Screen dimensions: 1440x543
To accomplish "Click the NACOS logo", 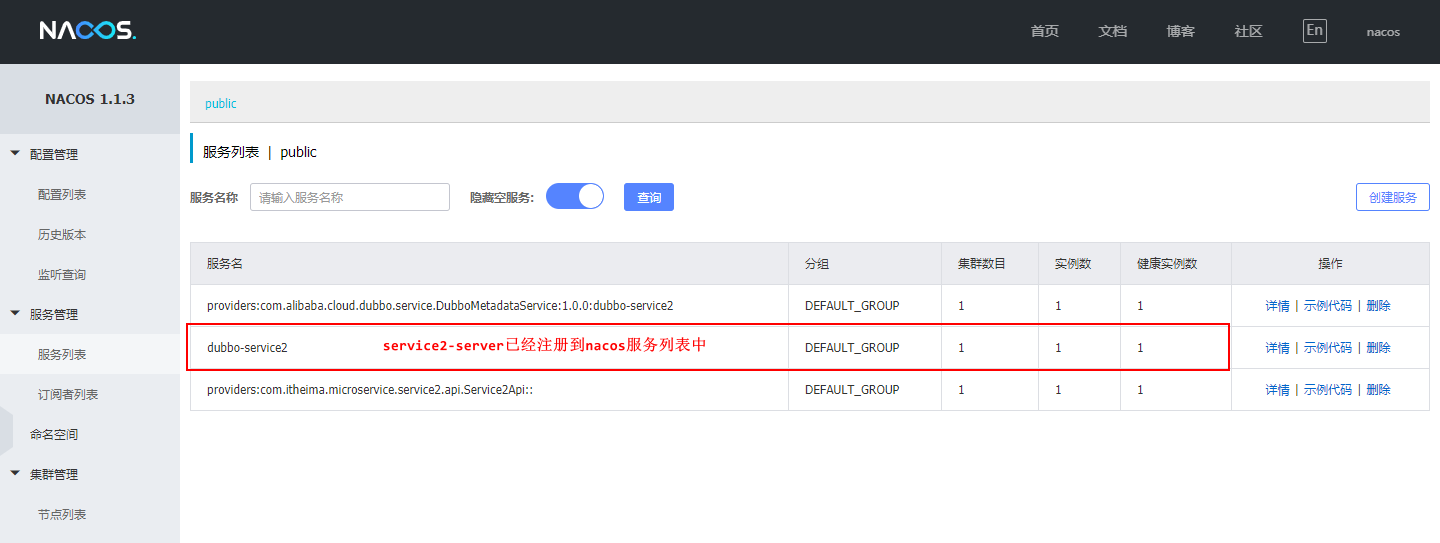I will pyautogui.click(x=88, y=31).
